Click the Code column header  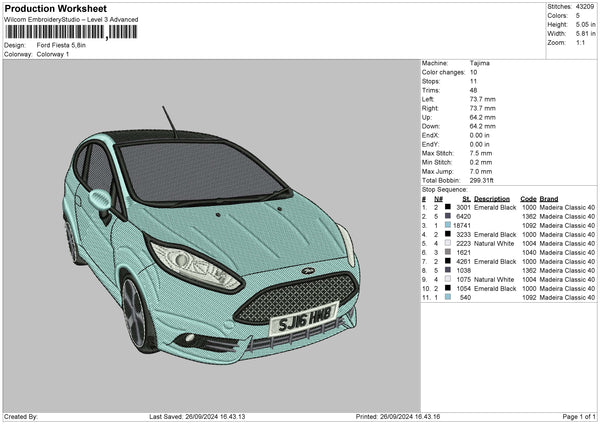(528, 199)
